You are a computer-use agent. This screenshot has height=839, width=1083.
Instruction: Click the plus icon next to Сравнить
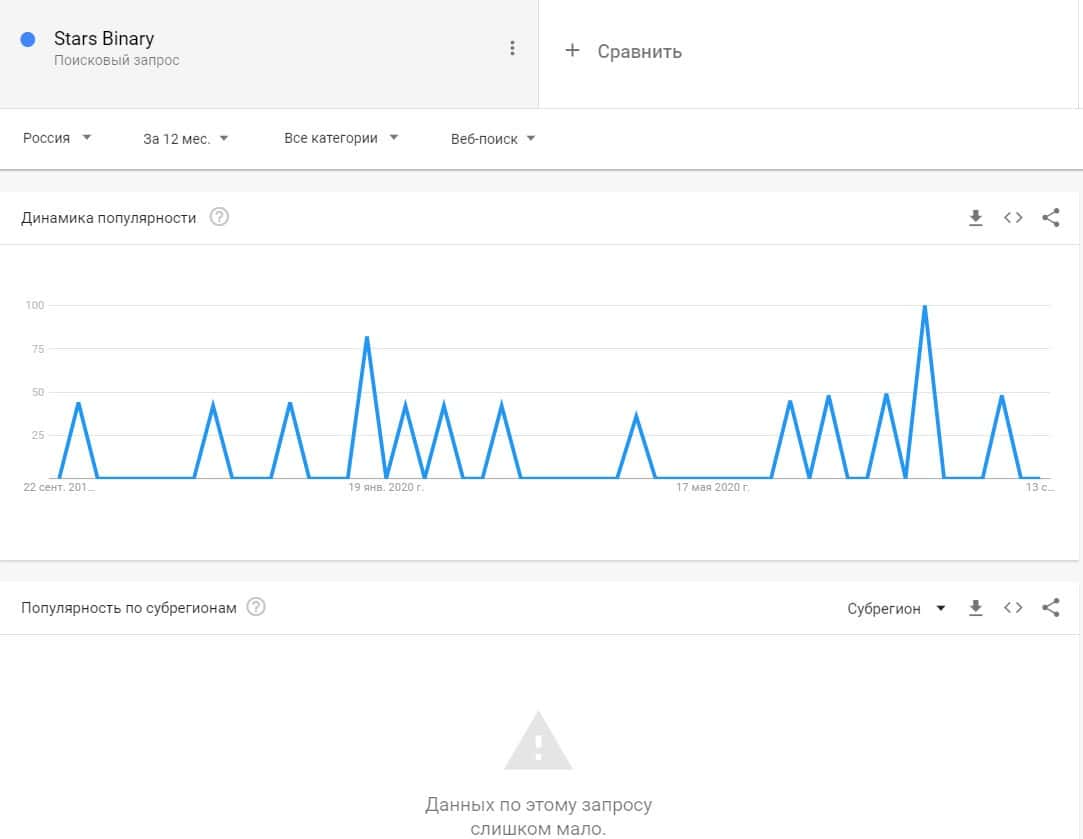coord(572,50)
